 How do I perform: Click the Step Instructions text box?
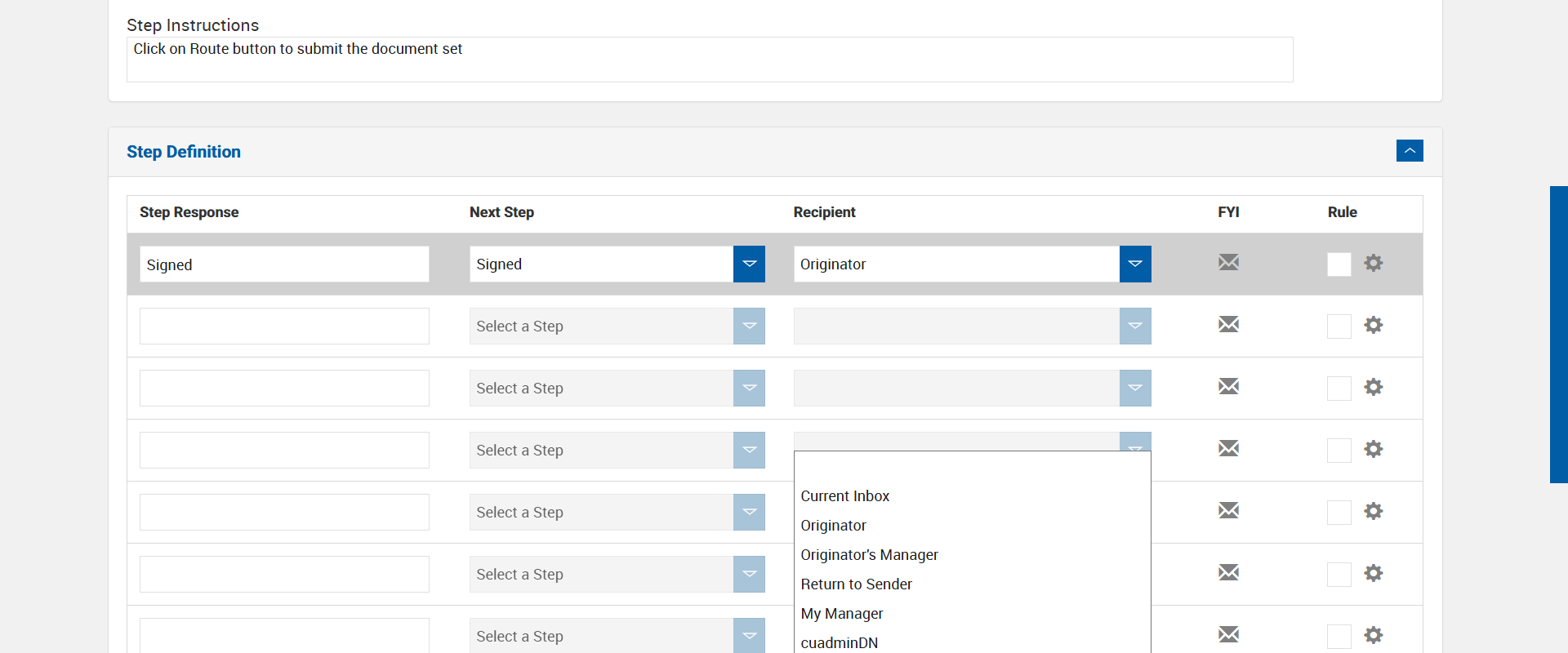(x=709, y=60)
